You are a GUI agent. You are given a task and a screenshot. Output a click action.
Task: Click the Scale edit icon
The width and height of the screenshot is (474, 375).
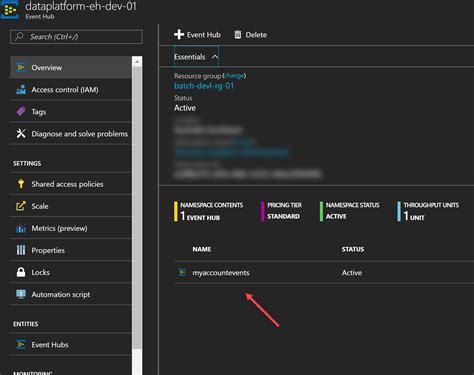21,206
